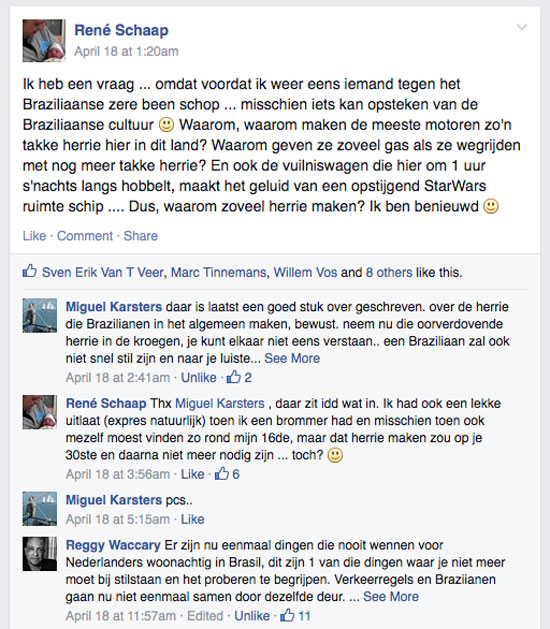This screenshot has width=550, height=629.
Task: Click thumbs-up icon beside Sven Erik Van T Veer
Action: (x=30, y=272)
